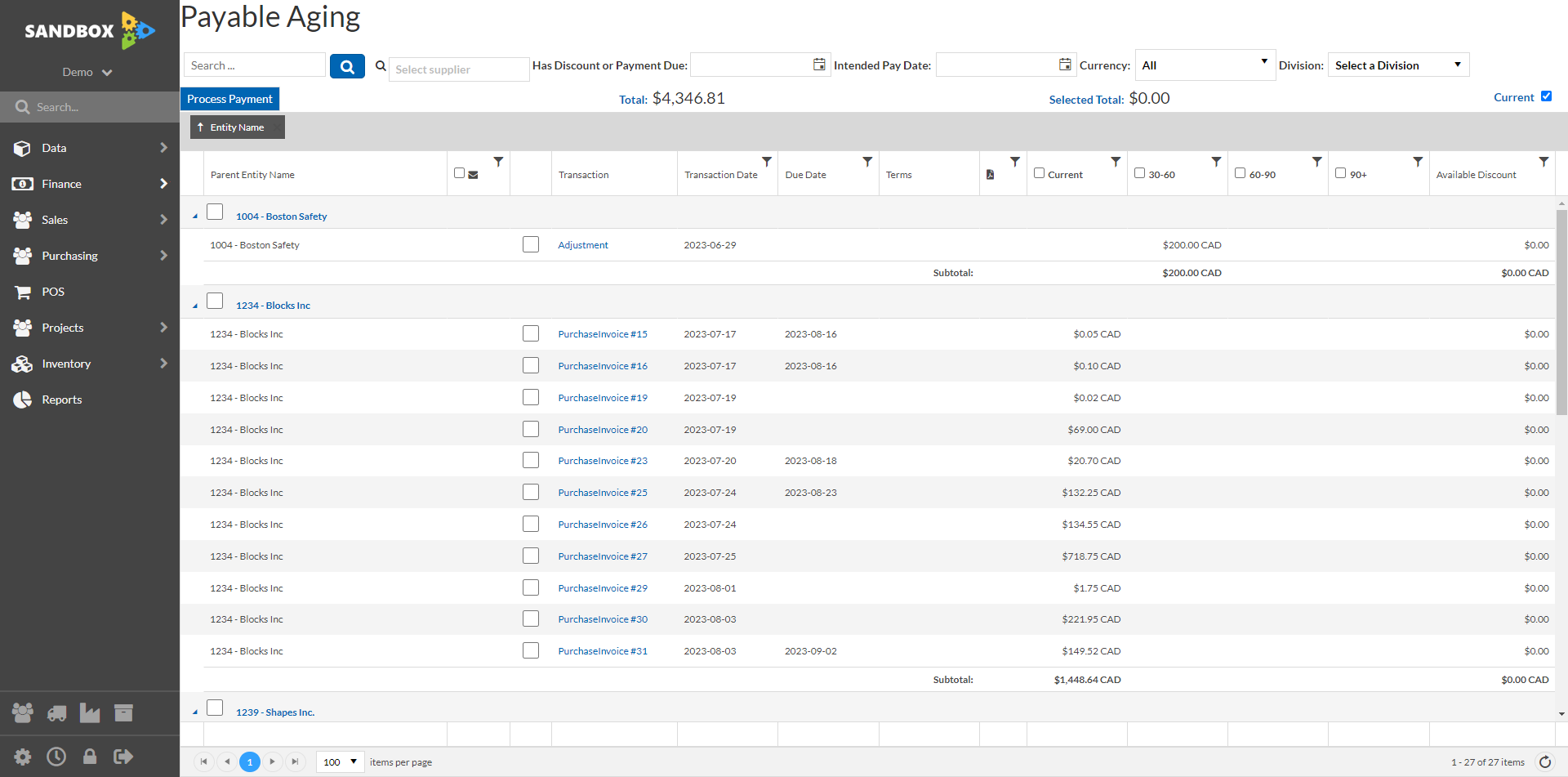This screenshot has width=1568, height=777.
Task: Click the bottom people group icon
Action: point(23,713)
